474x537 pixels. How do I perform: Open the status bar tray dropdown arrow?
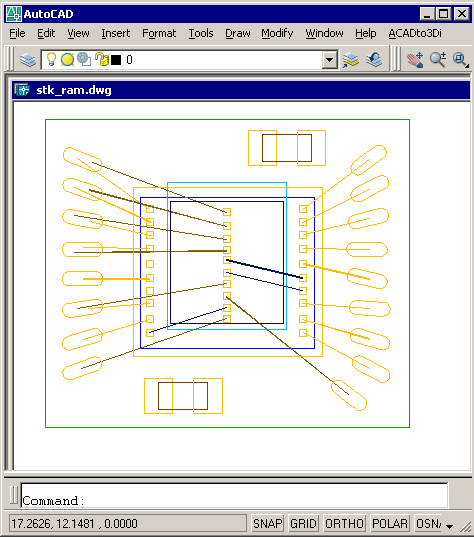(x=450, y=526)
